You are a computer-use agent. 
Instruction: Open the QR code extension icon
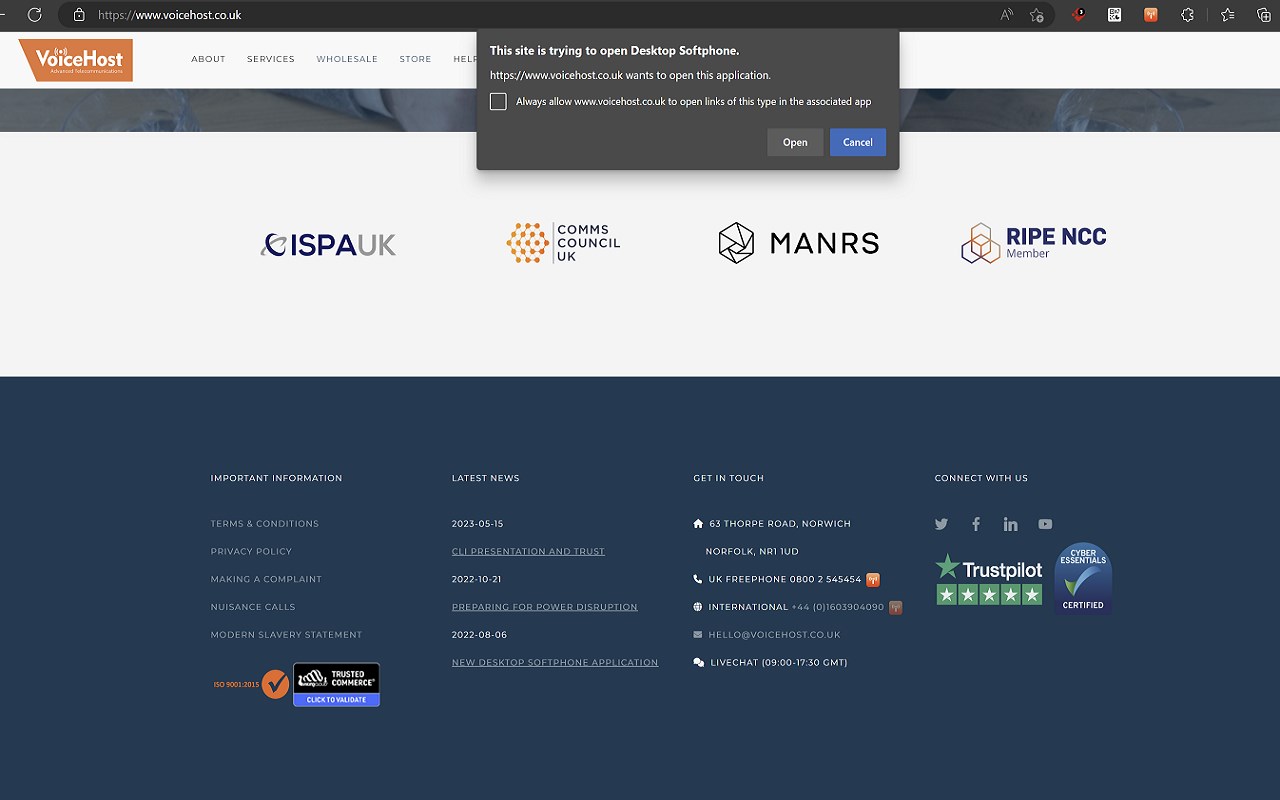click(x=1114, y=15)
